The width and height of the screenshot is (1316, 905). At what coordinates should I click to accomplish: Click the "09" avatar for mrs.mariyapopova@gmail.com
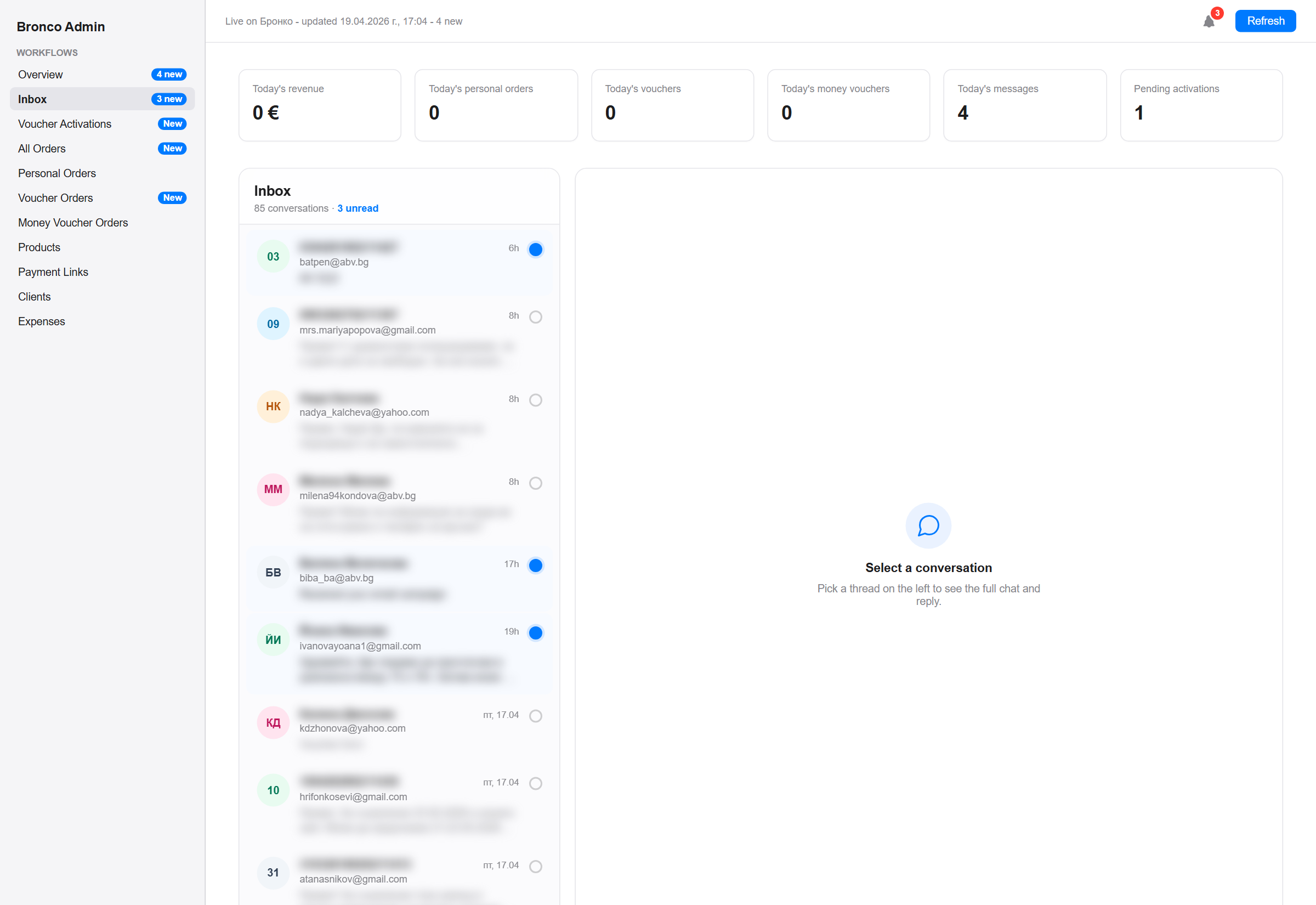point(273,324)
